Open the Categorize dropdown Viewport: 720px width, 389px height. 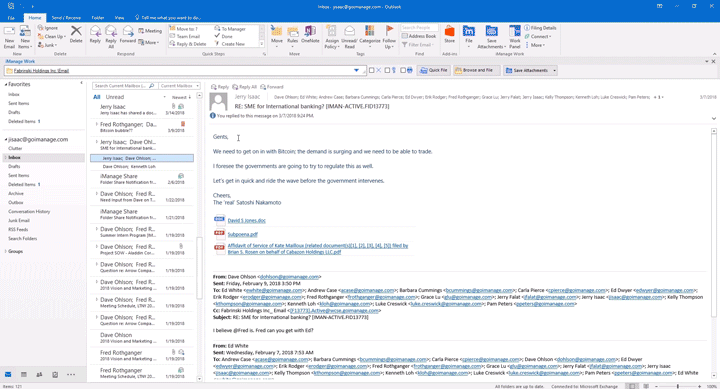[370, 37]
